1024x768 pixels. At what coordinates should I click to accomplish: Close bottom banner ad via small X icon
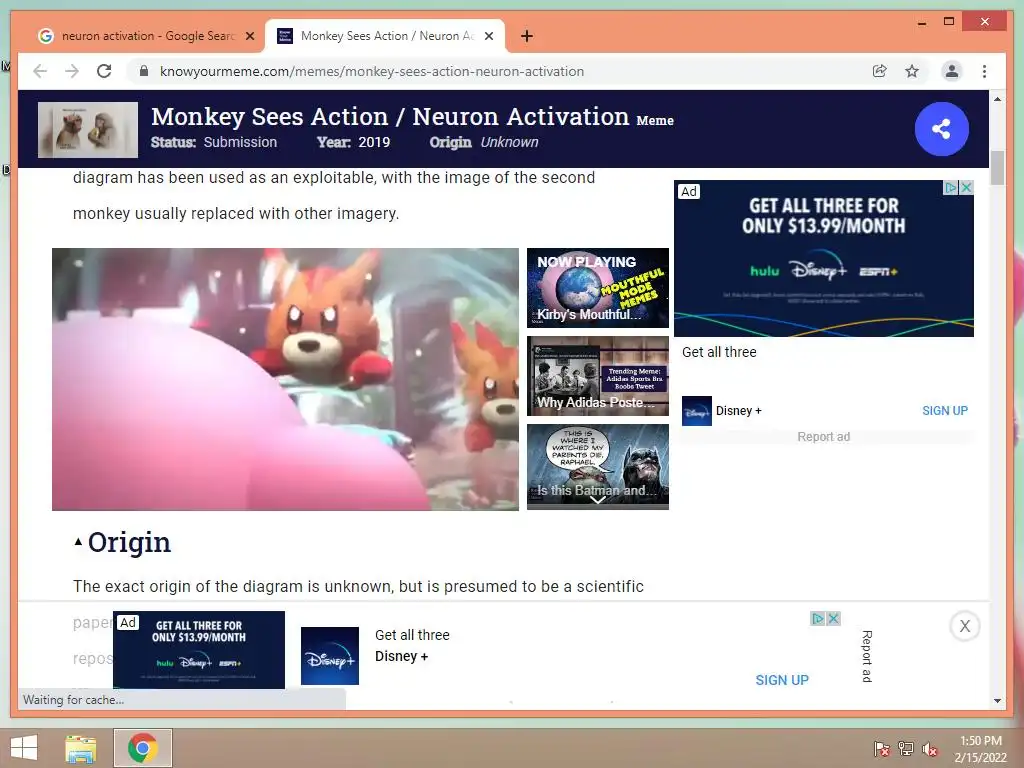(x=833, y=618)
